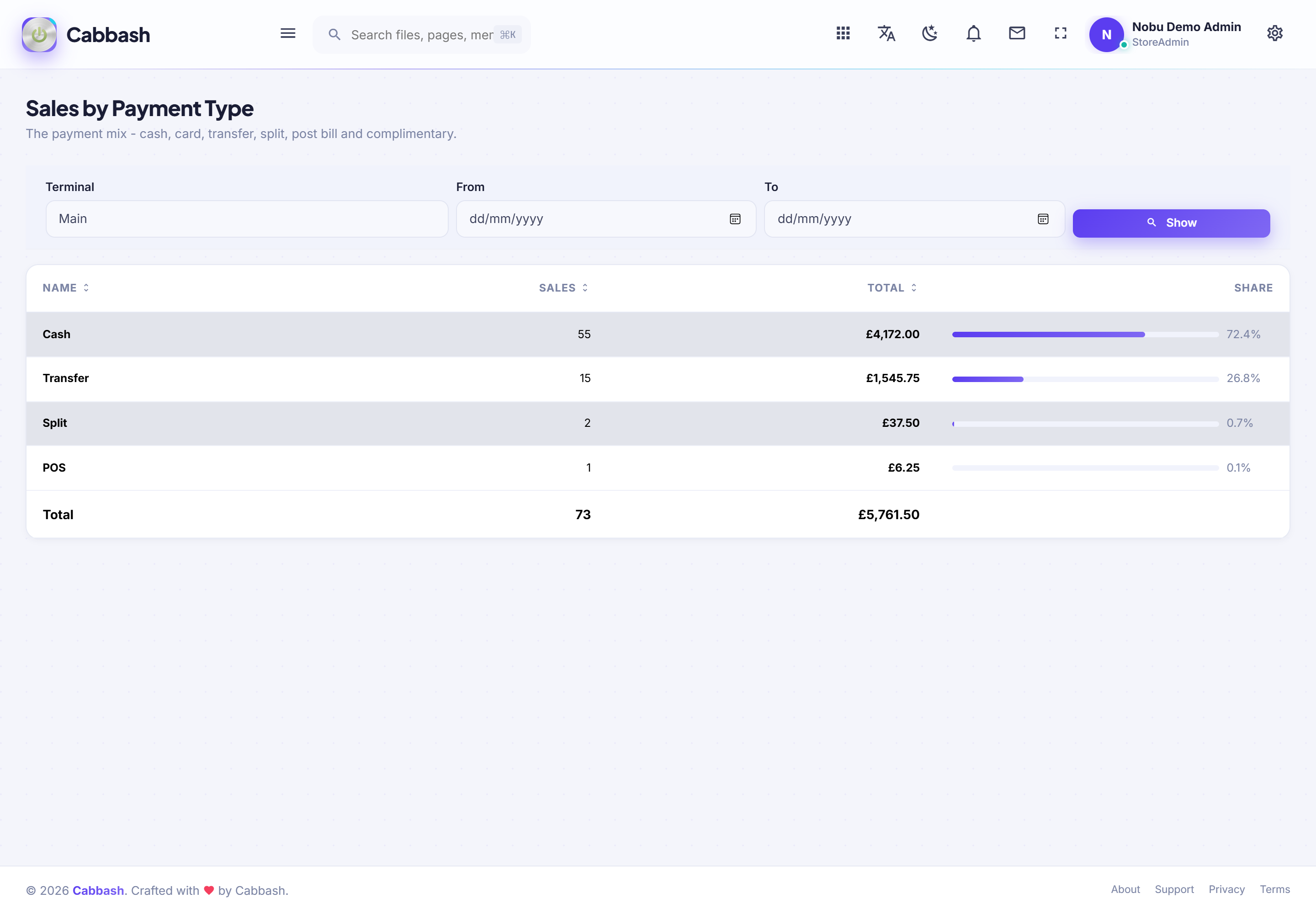
Task: Open the language translation menu
Action: point(886,33)
